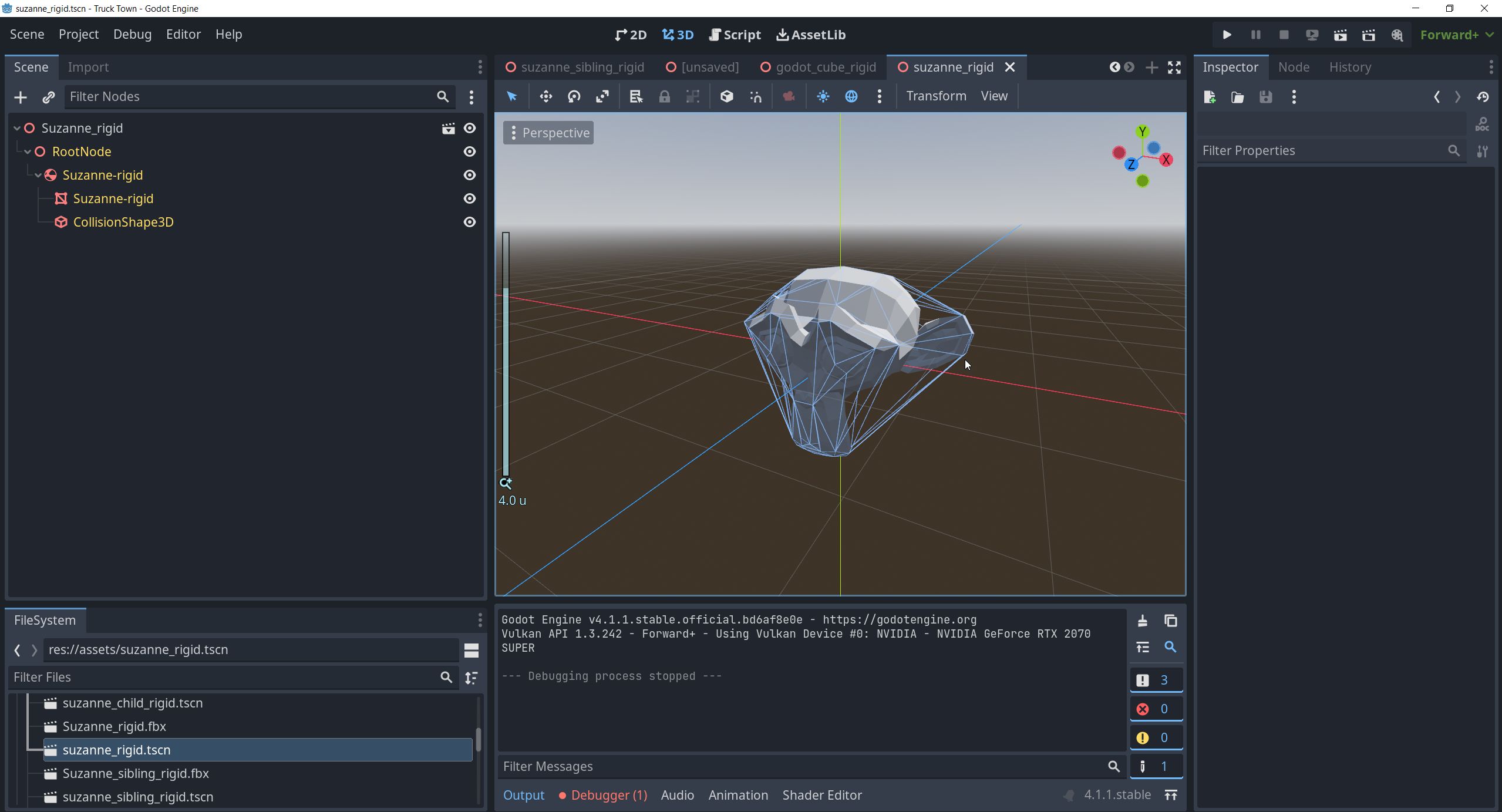Add a new child node with plus icon
1502x812 pixels.
21,97
